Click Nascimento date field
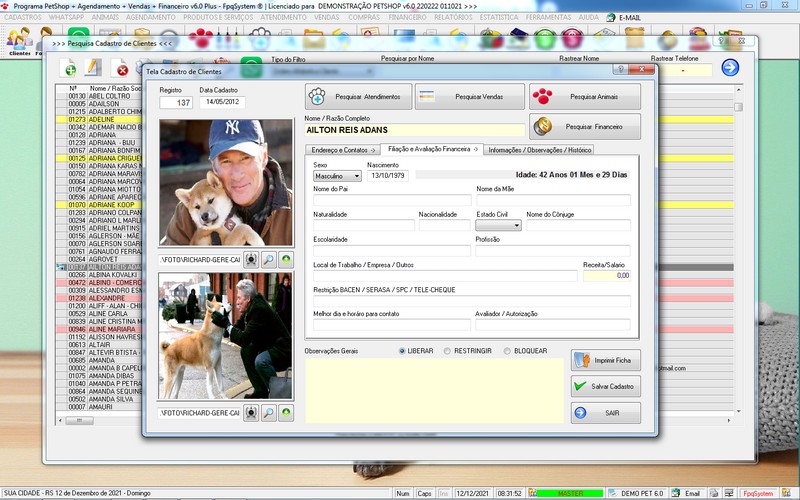The image size is (800, 500). (388, 176)
